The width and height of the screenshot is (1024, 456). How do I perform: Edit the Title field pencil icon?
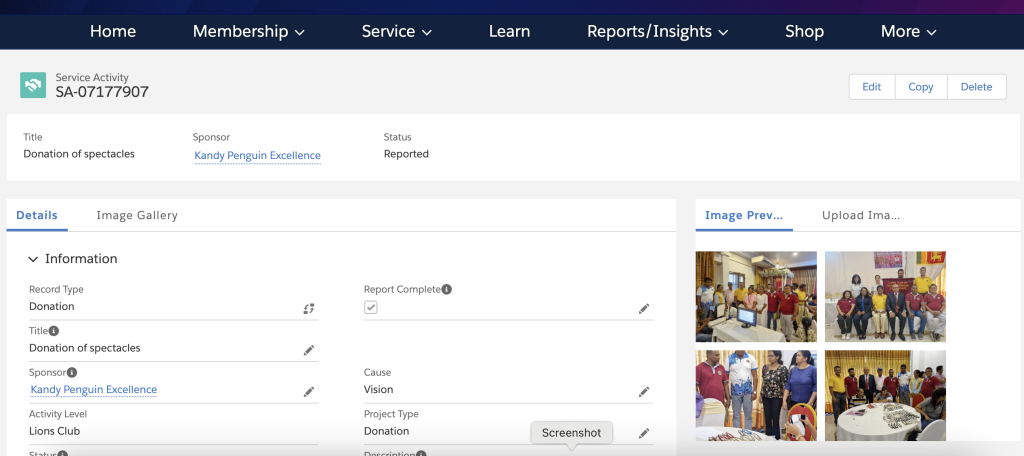309,350
